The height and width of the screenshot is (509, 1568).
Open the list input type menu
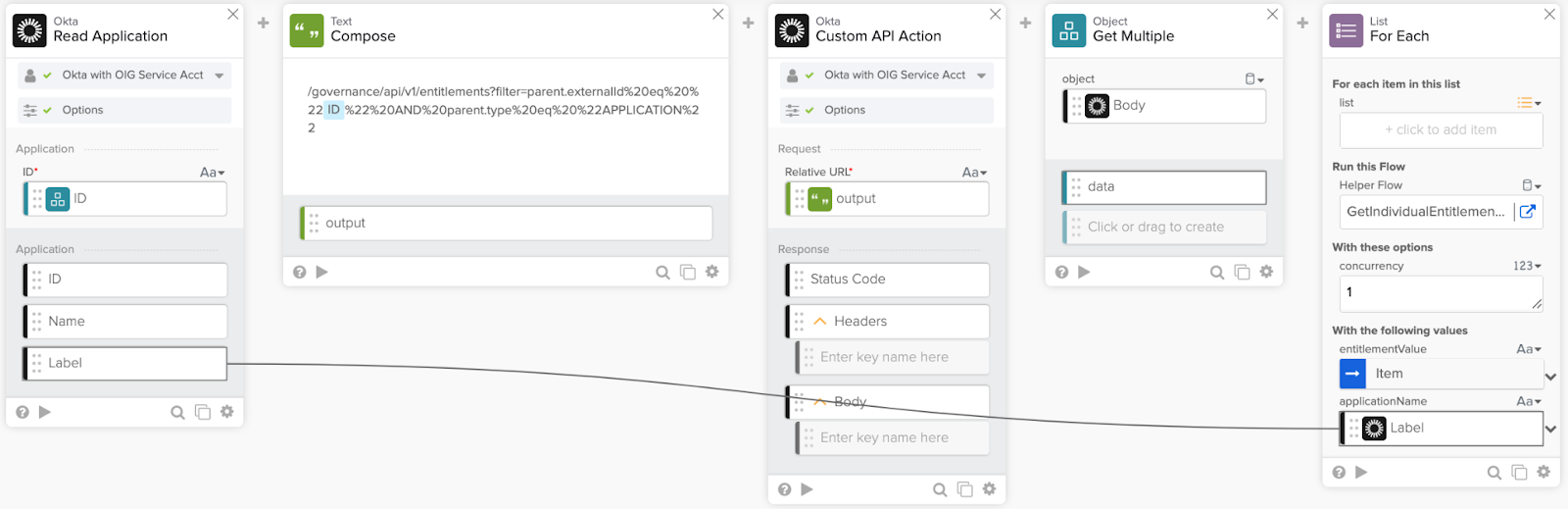[1529, 103]
